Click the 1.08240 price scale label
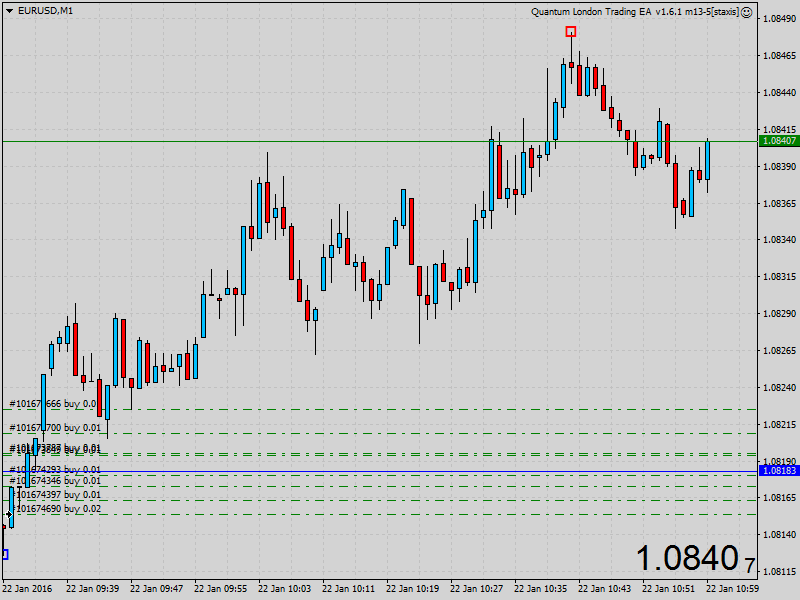This screenshot has height=600, width=800. pyautogui.click(x=779, y=388)
